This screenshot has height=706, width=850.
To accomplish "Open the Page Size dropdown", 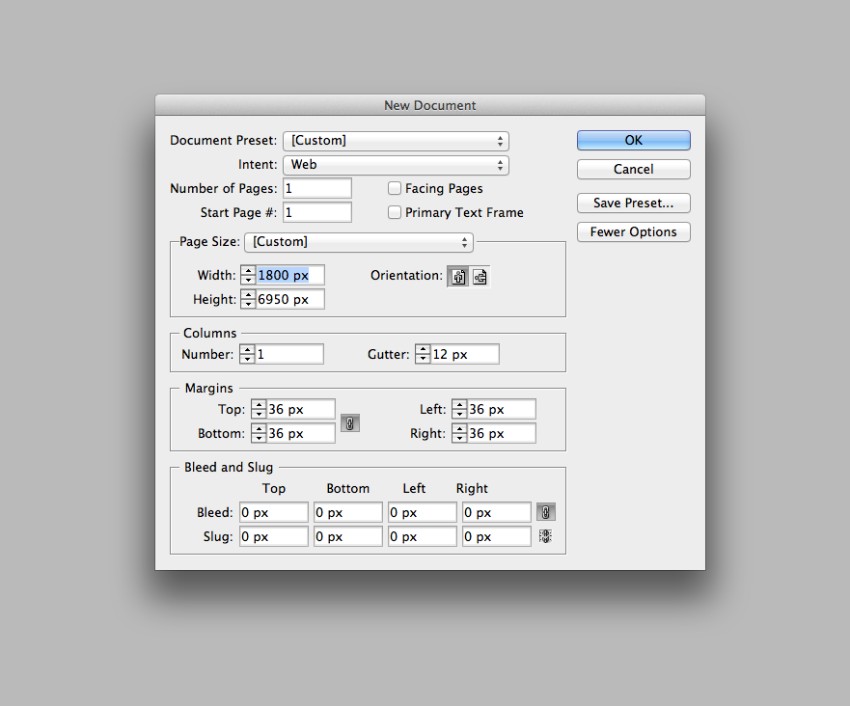I will [359, 242].
